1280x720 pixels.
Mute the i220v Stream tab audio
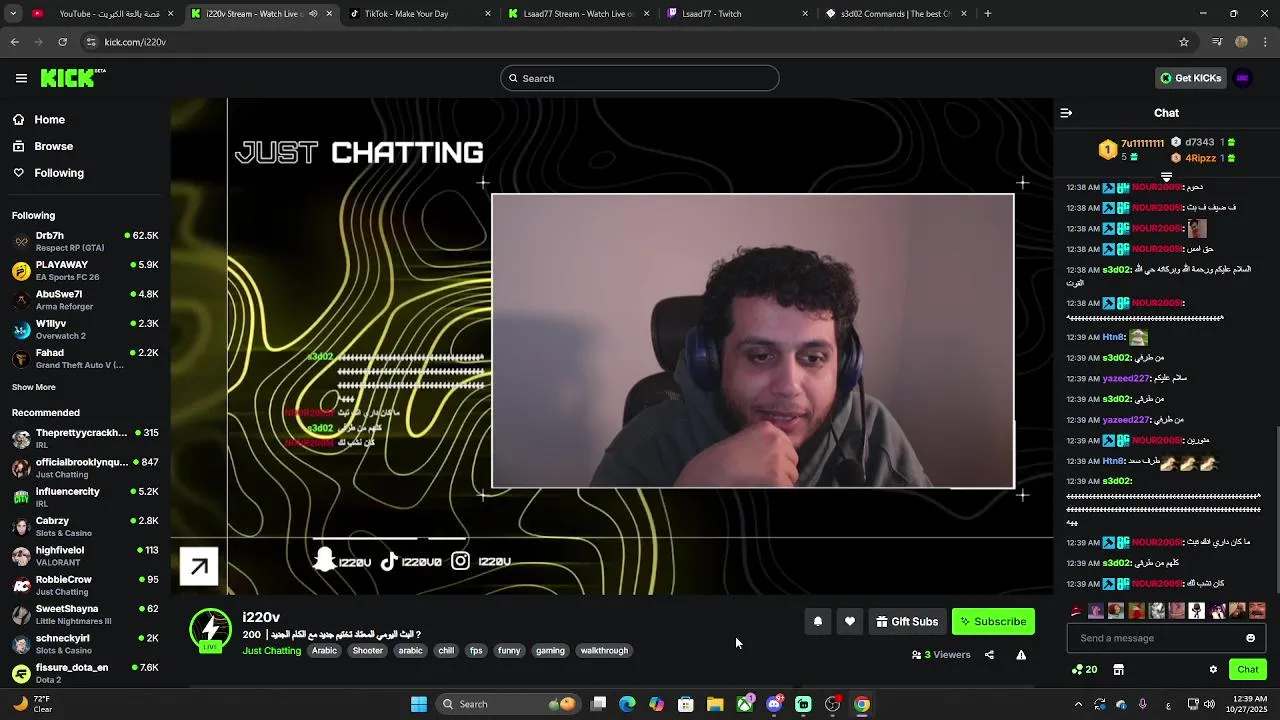tap(313, 14)
